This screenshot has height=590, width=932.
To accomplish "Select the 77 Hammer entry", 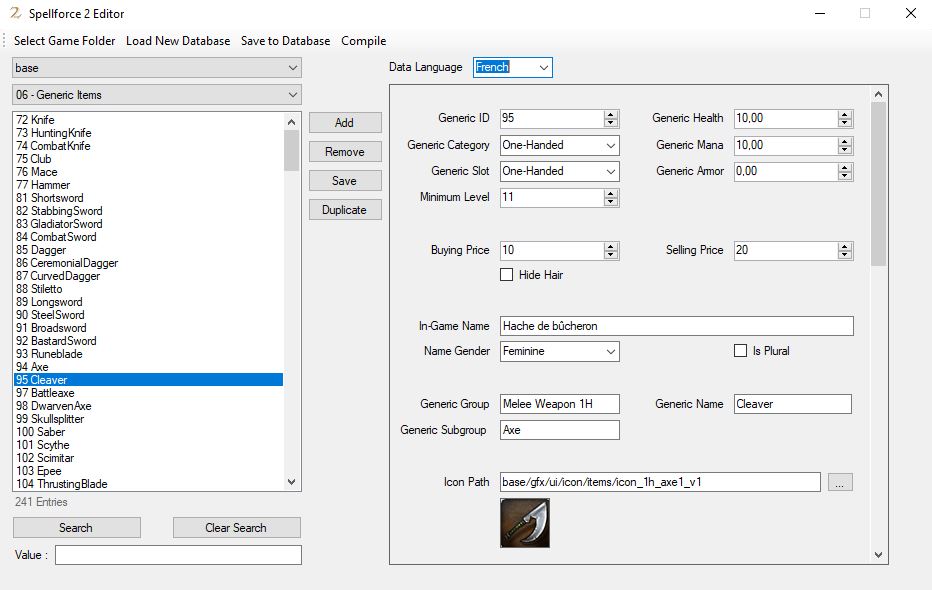I will [x=149, y=185].
